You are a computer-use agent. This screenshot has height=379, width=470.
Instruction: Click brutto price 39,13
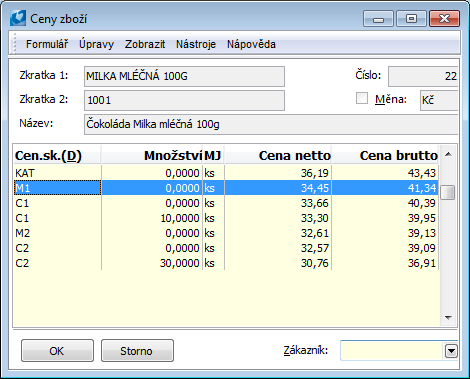coord(422,233)
